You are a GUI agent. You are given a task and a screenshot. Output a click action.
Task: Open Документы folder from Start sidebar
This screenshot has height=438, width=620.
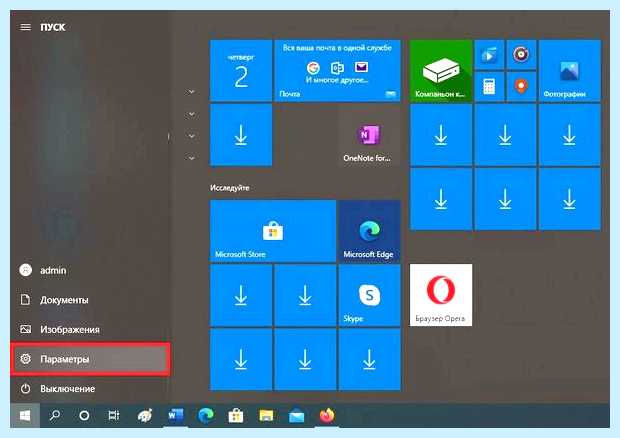coord(90,300)
